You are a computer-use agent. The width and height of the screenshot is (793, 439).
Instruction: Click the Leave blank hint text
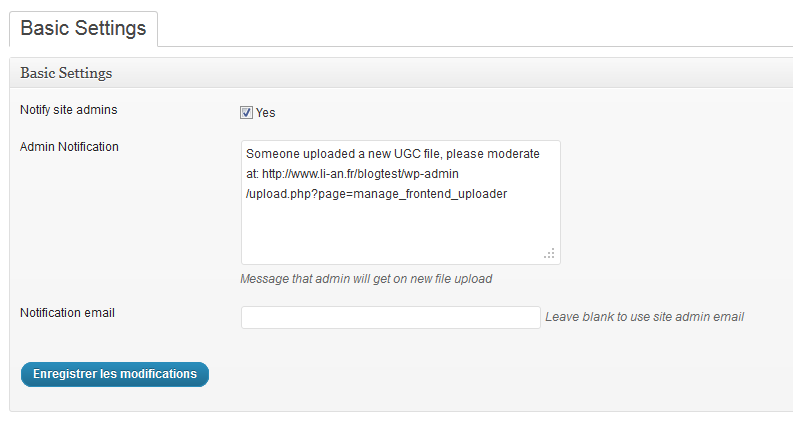tap(644, 317)
